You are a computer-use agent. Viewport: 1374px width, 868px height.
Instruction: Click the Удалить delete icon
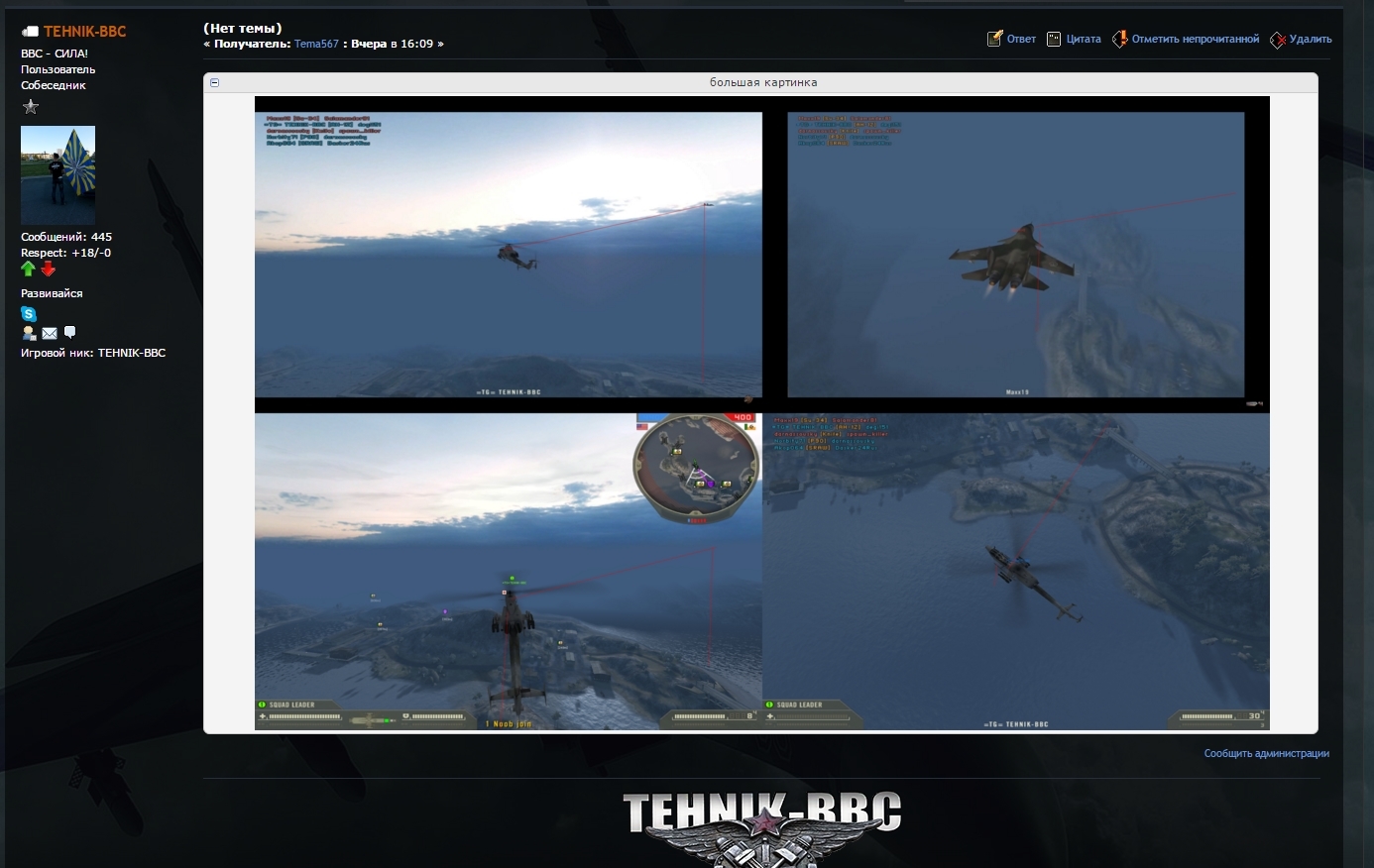[x=1278, y=40]
